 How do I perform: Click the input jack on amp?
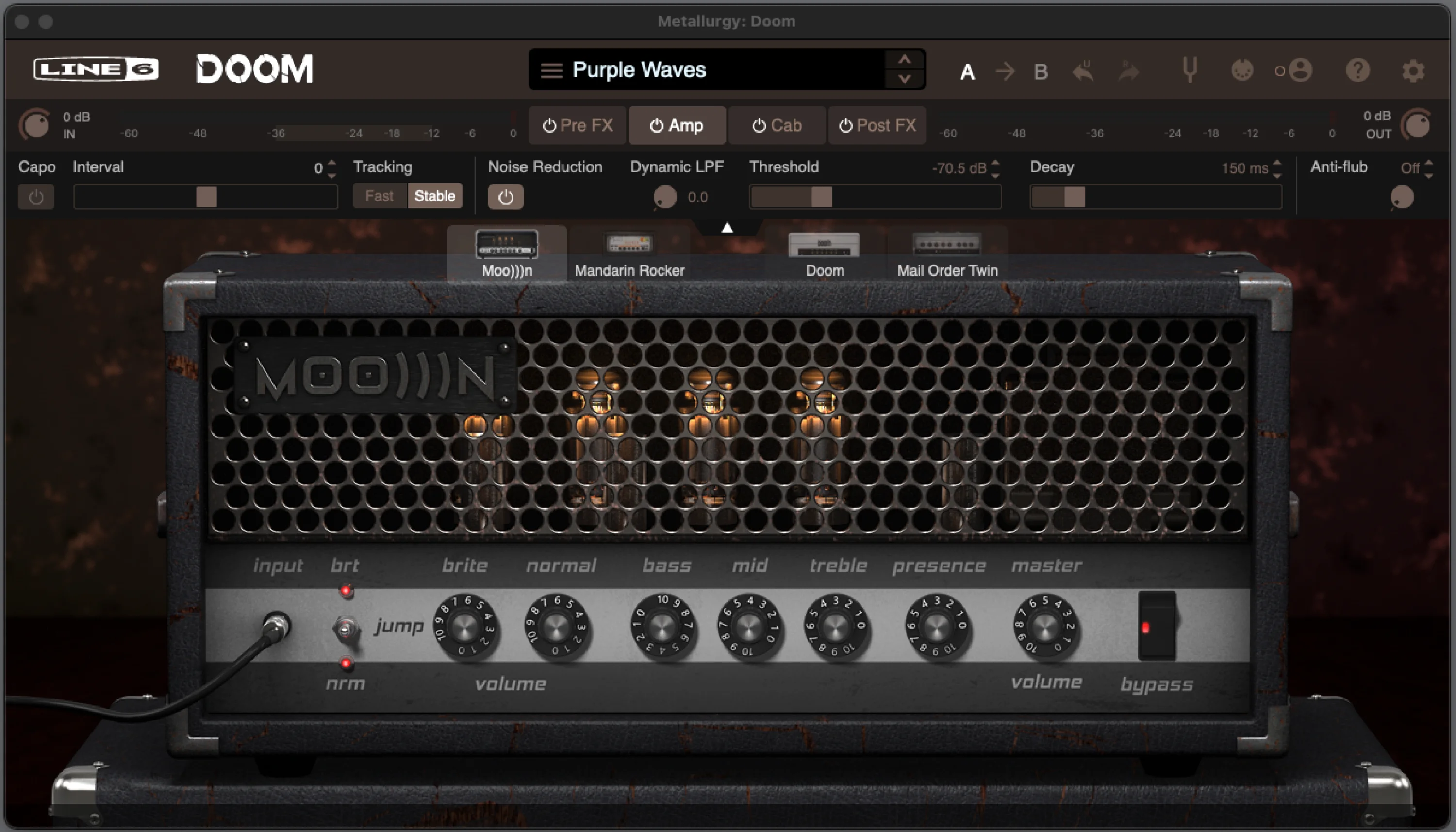(x=277, y=627)
